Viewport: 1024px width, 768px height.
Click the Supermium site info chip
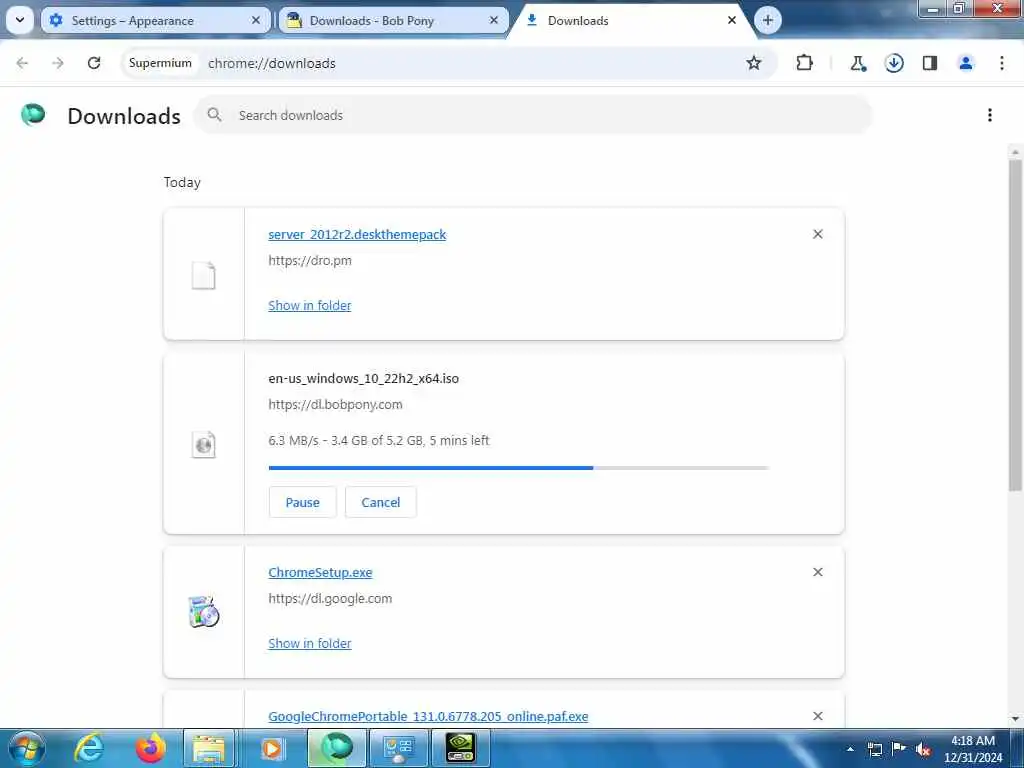coord(160,63)
